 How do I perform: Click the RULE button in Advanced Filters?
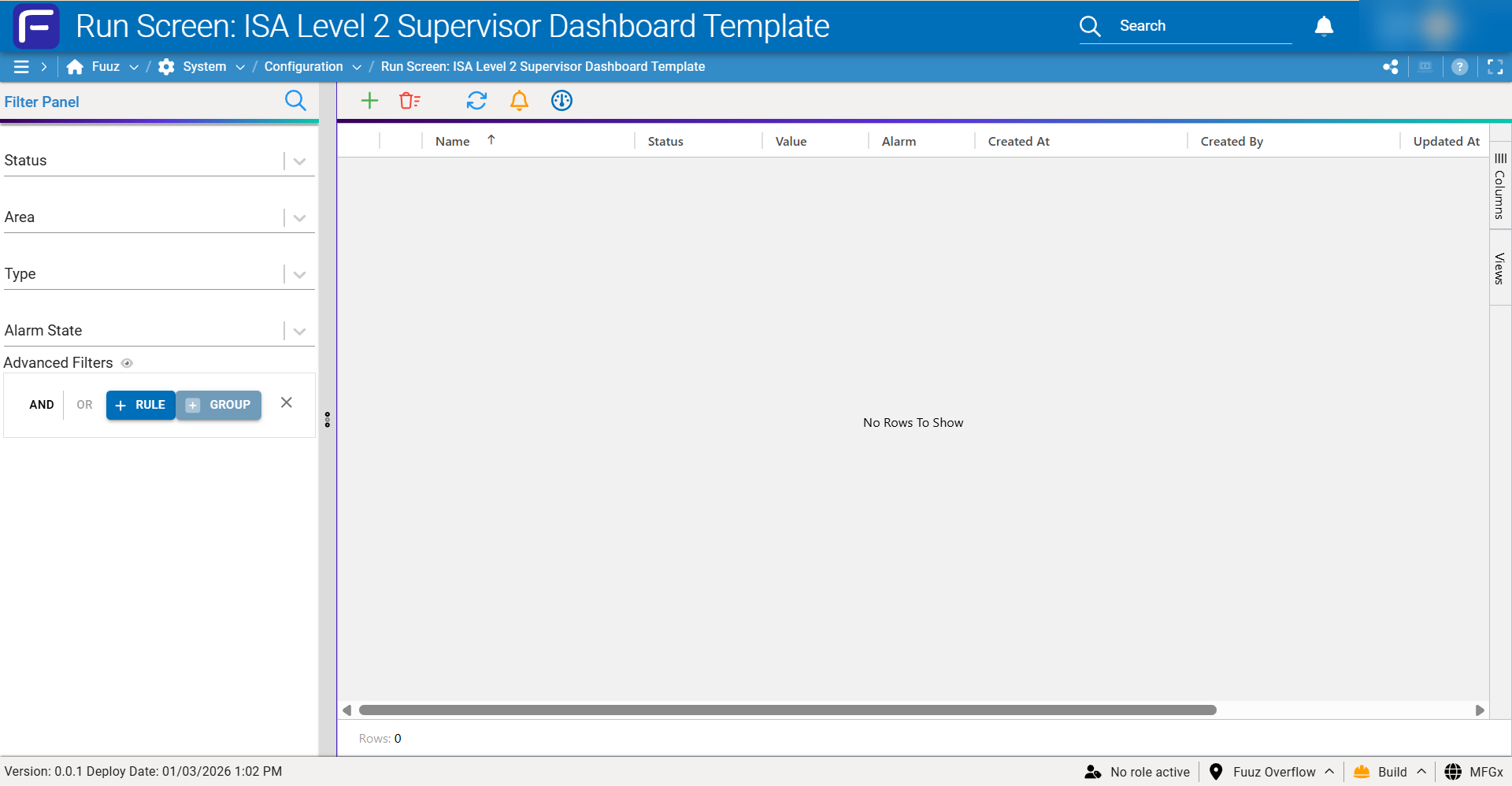point(140,405)
